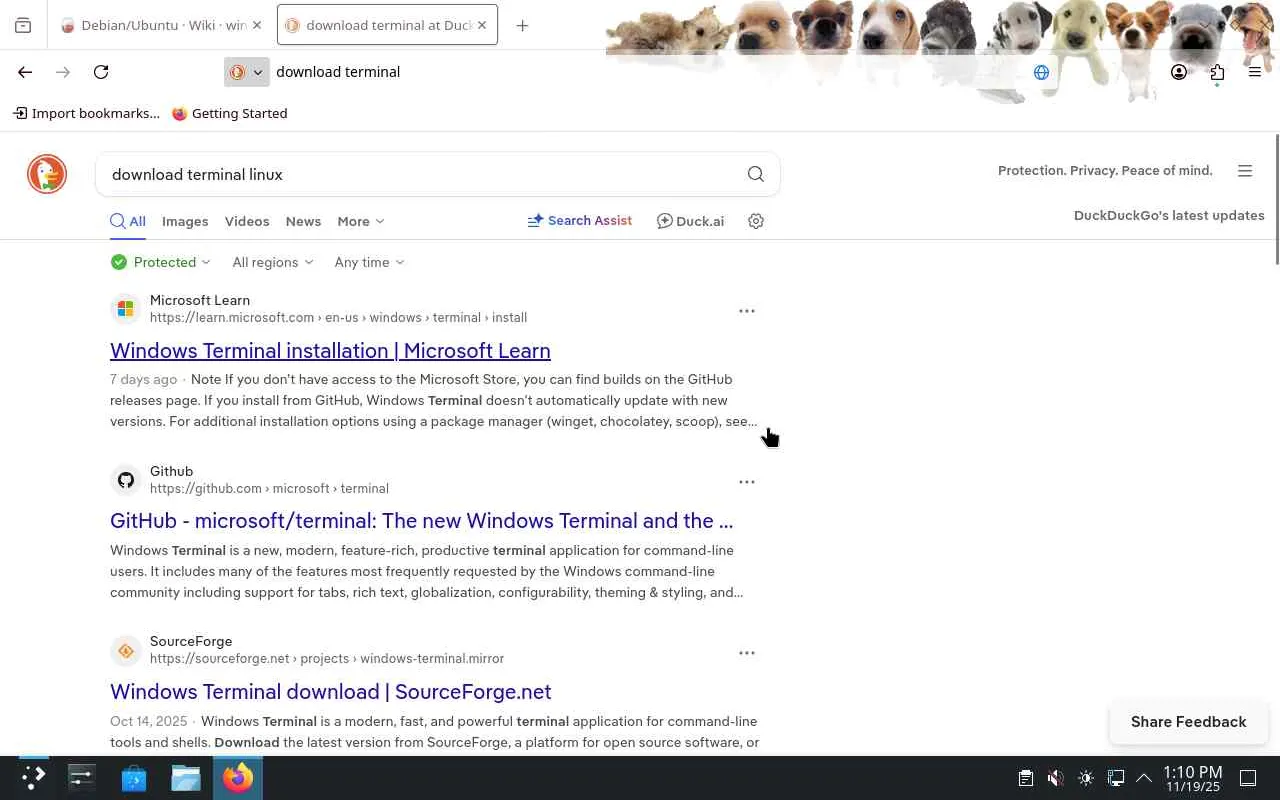Open the Firefox account icon
Viewport: 1280px width, 800px height.
[x=1179, y=72]
